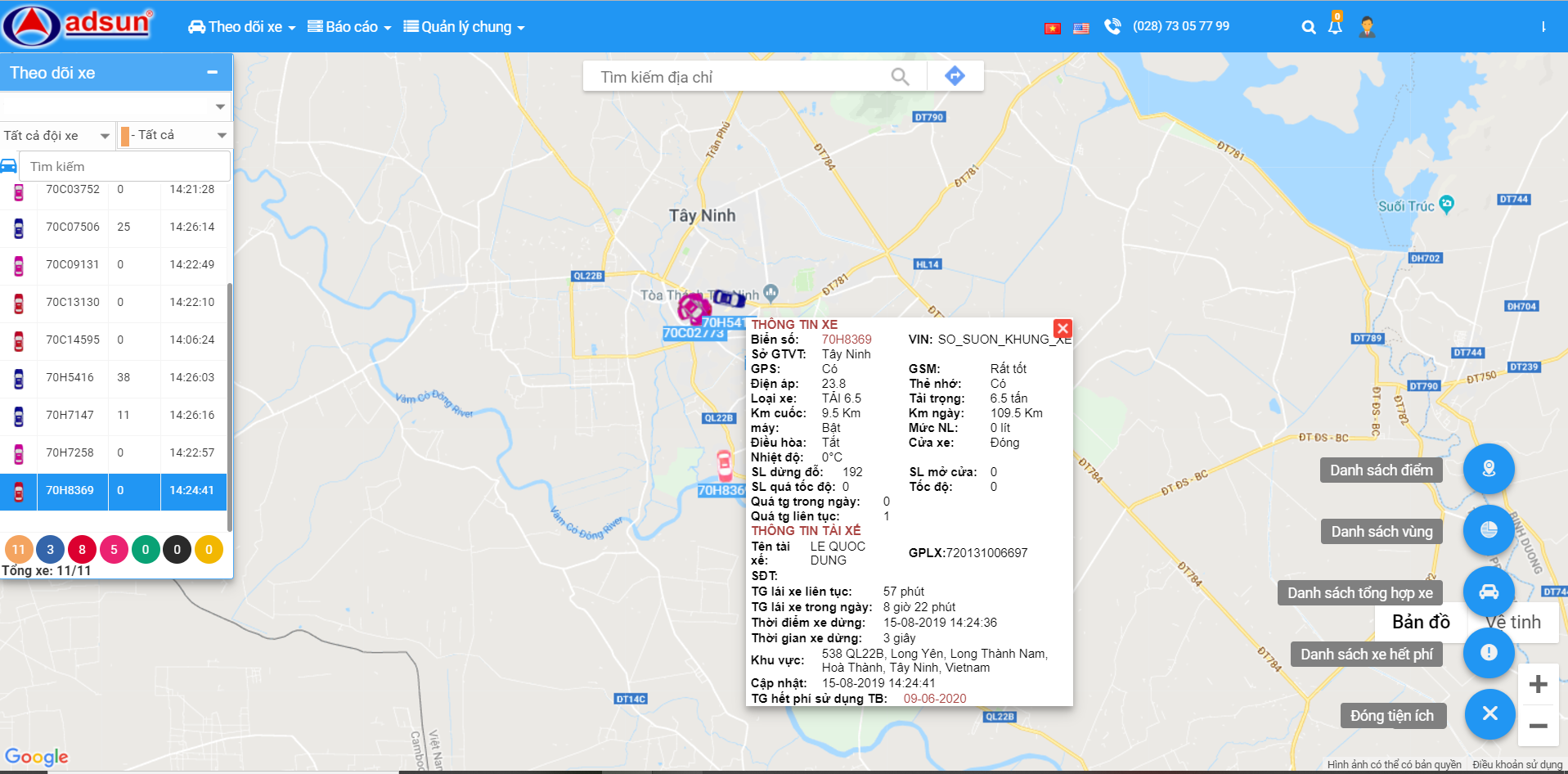This screenshot has width=1568, height=774.
Task: Click the phone support icon
Action: 1112,26
